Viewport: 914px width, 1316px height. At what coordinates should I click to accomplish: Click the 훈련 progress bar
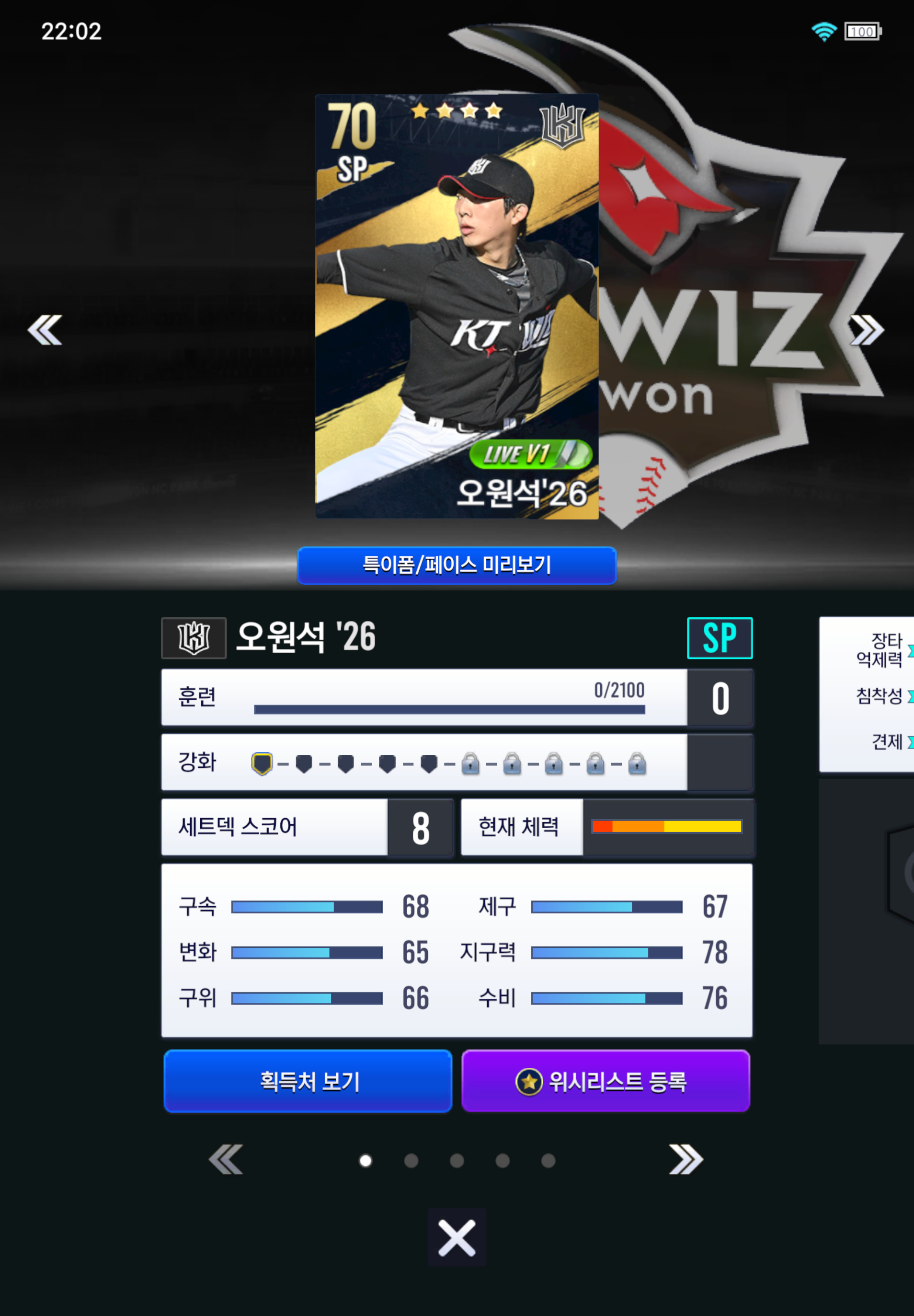point(449,709)
